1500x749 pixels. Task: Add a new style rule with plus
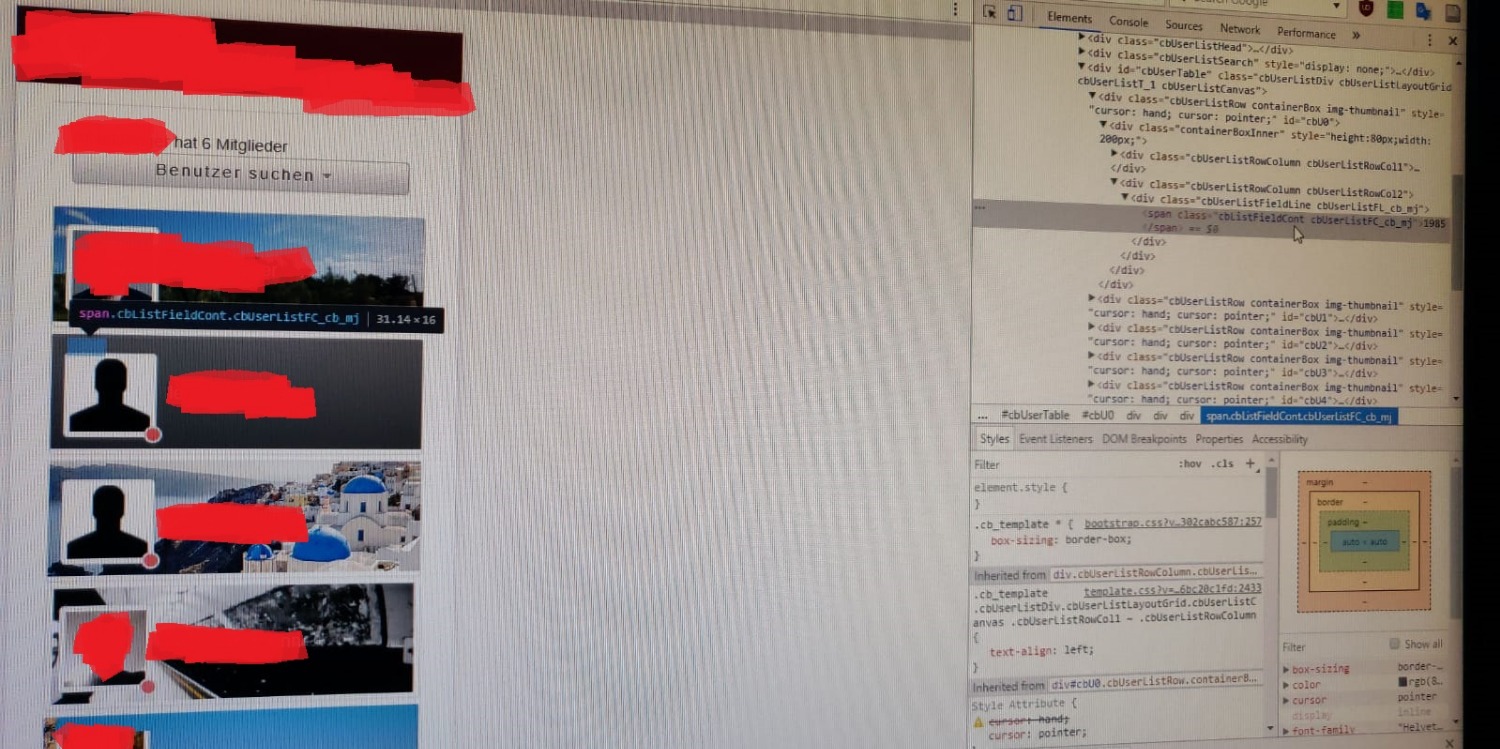click(x=1250, y=464)
